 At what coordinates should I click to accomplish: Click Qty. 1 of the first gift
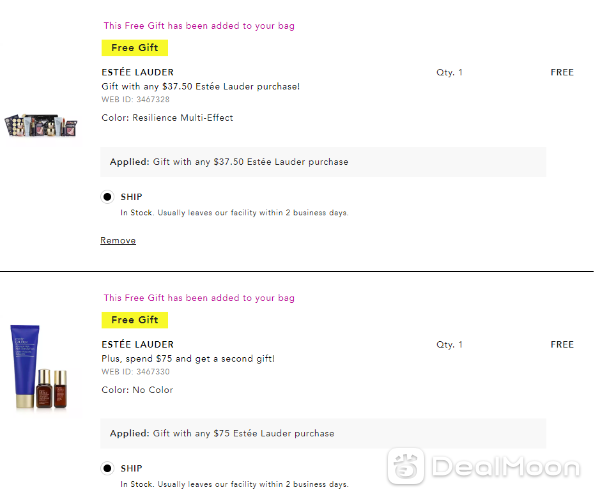tap(450, 72)
